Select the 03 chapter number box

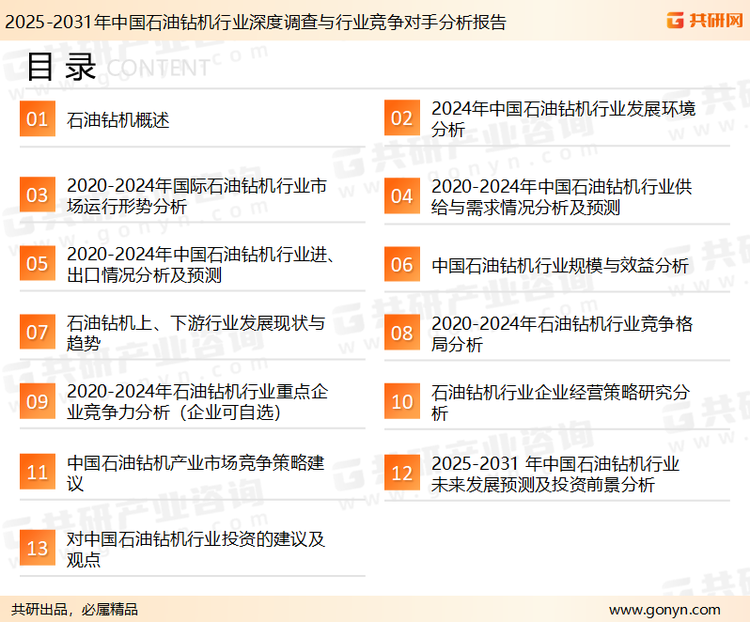point(37,196)
